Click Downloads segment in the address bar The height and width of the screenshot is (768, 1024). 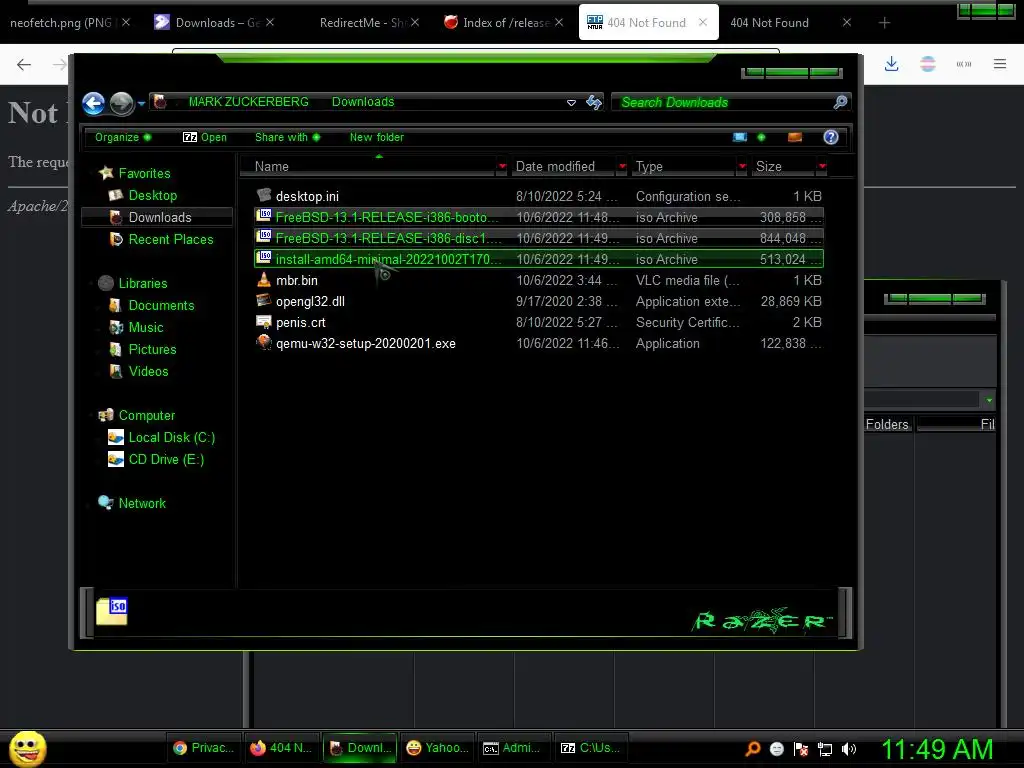[363, 102]
